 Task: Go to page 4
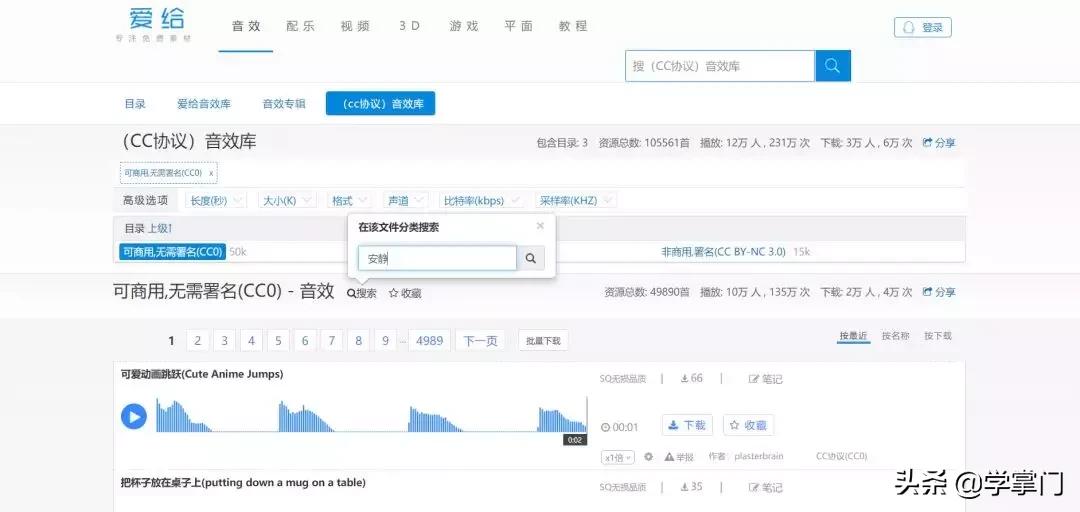click(251, 340)
